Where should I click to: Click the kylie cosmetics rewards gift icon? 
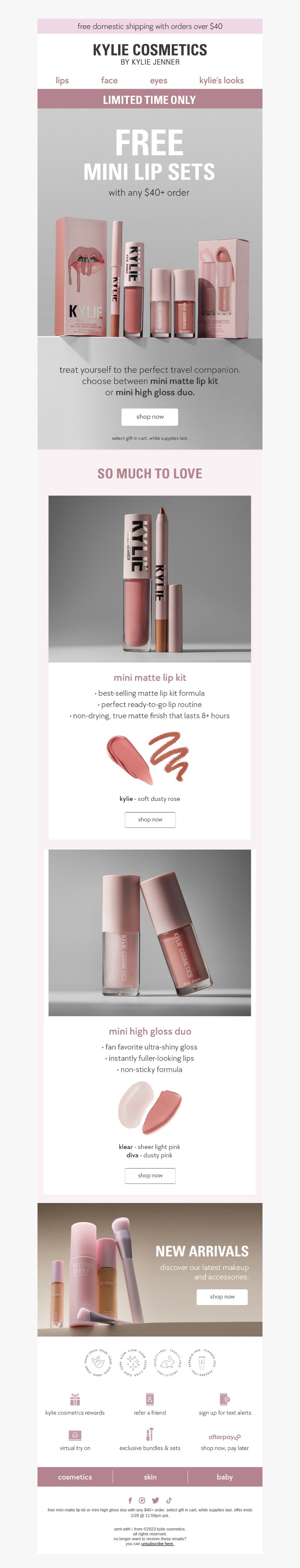pyautogui.click(x=75, y=1399)
